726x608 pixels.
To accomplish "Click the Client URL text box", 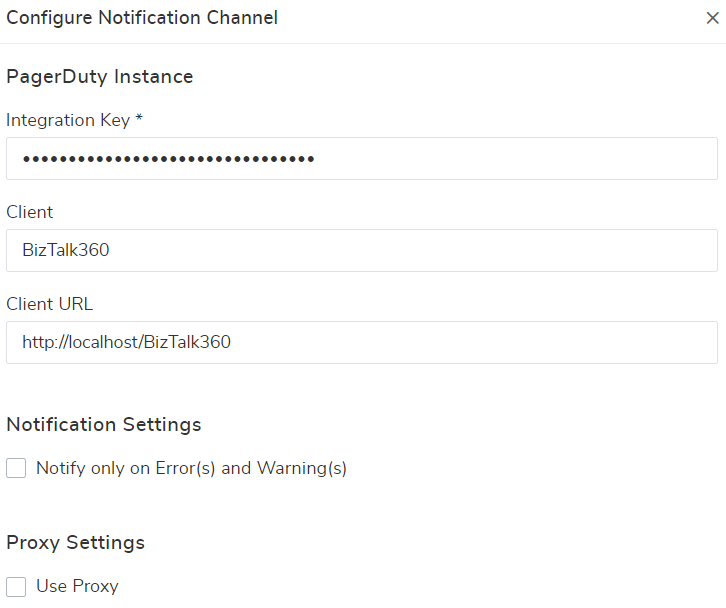I will click(361, 343).
